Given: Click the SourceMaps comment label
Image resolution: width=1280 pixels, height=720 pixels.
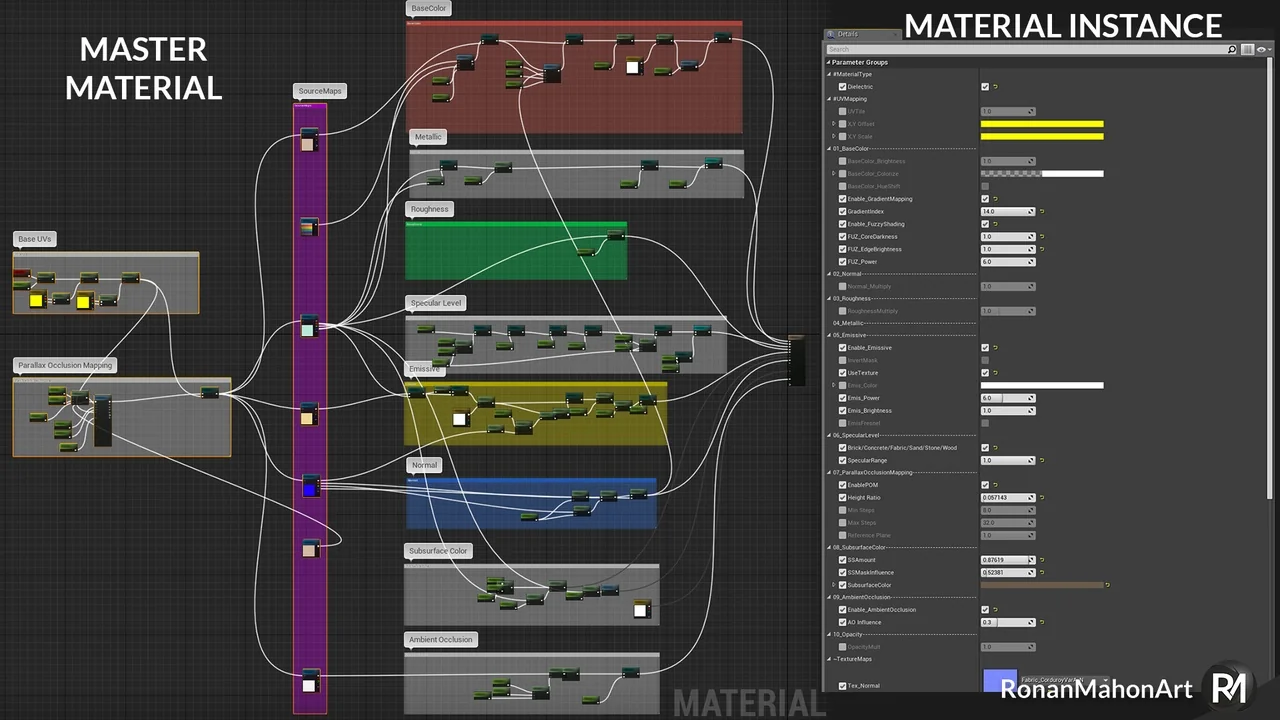Looking at the screenshot, I should (320, 91).
